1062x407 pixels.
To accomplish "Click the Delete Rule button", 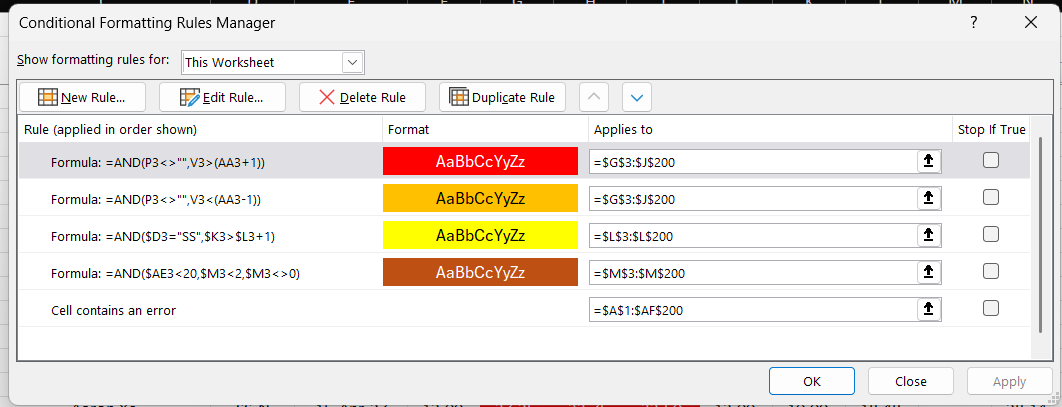I will click(362, 98).
